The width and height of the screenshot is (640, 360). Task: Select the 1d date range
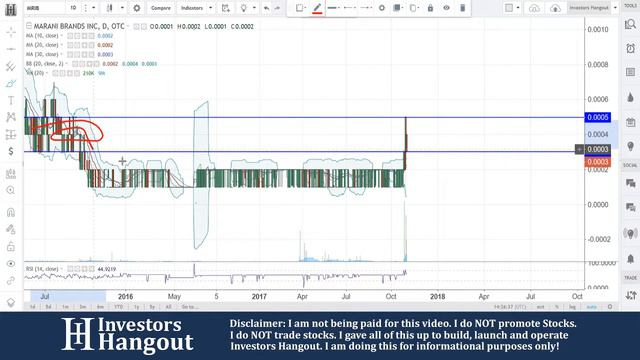(32, 307)
